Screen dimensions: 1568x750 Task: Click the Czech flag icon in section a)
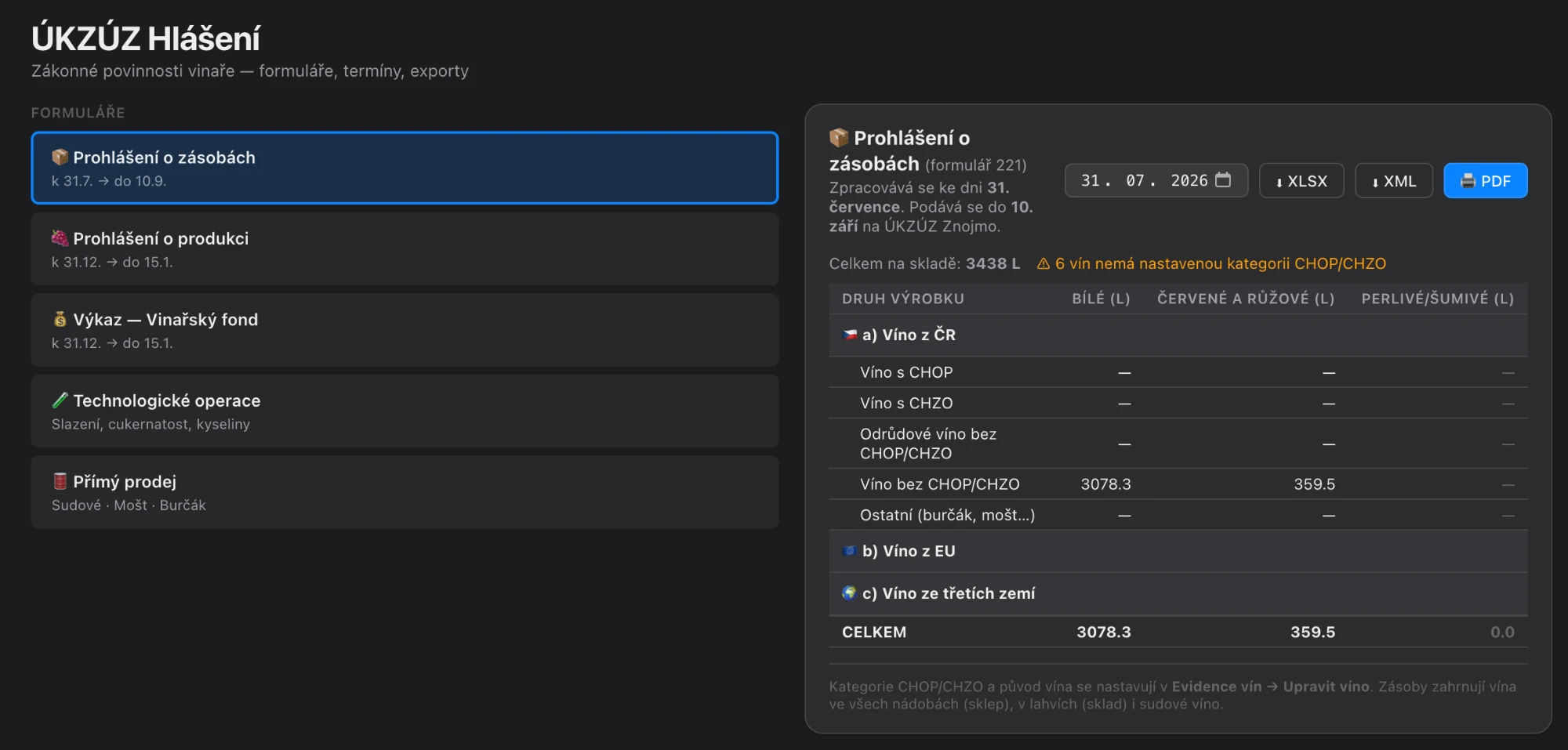[850, 335]
